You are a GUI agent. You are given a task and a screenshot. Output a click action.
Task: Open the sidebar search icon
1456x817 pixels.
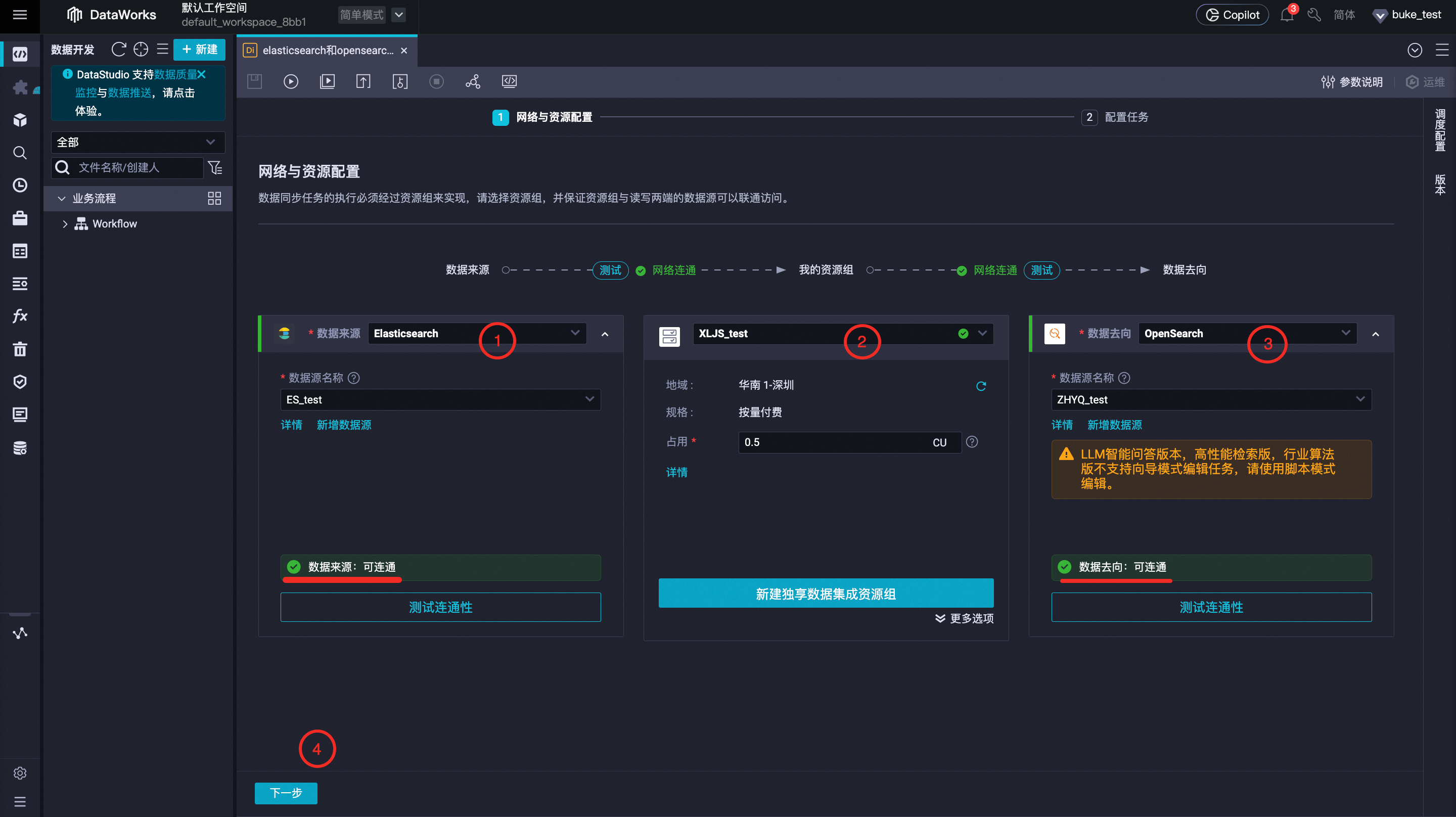20,153
